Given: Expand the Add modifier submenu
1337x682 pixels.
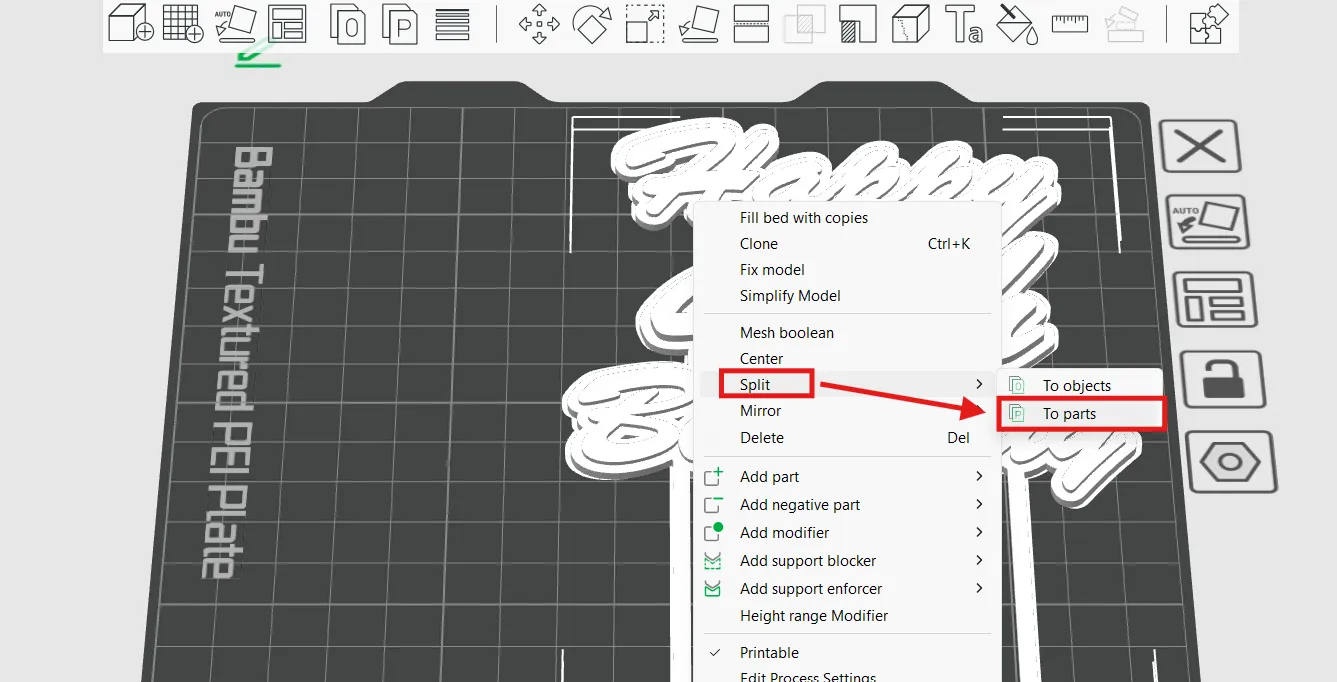Looking at the screenshot, I should [784, 533].
